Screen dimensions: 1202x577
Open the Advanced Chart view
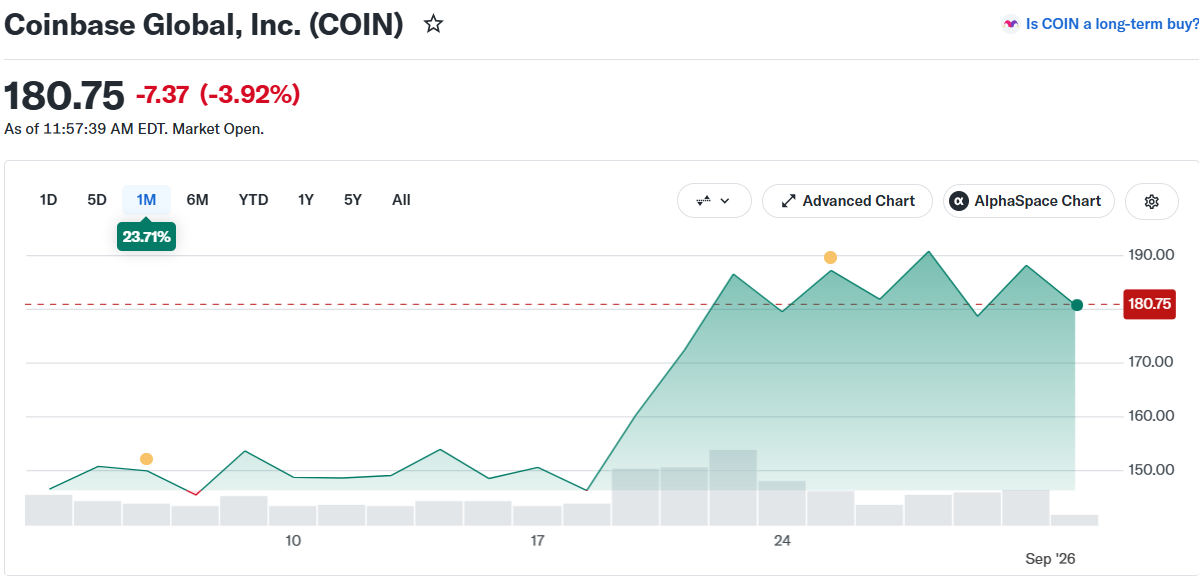(x=847, y=201)
